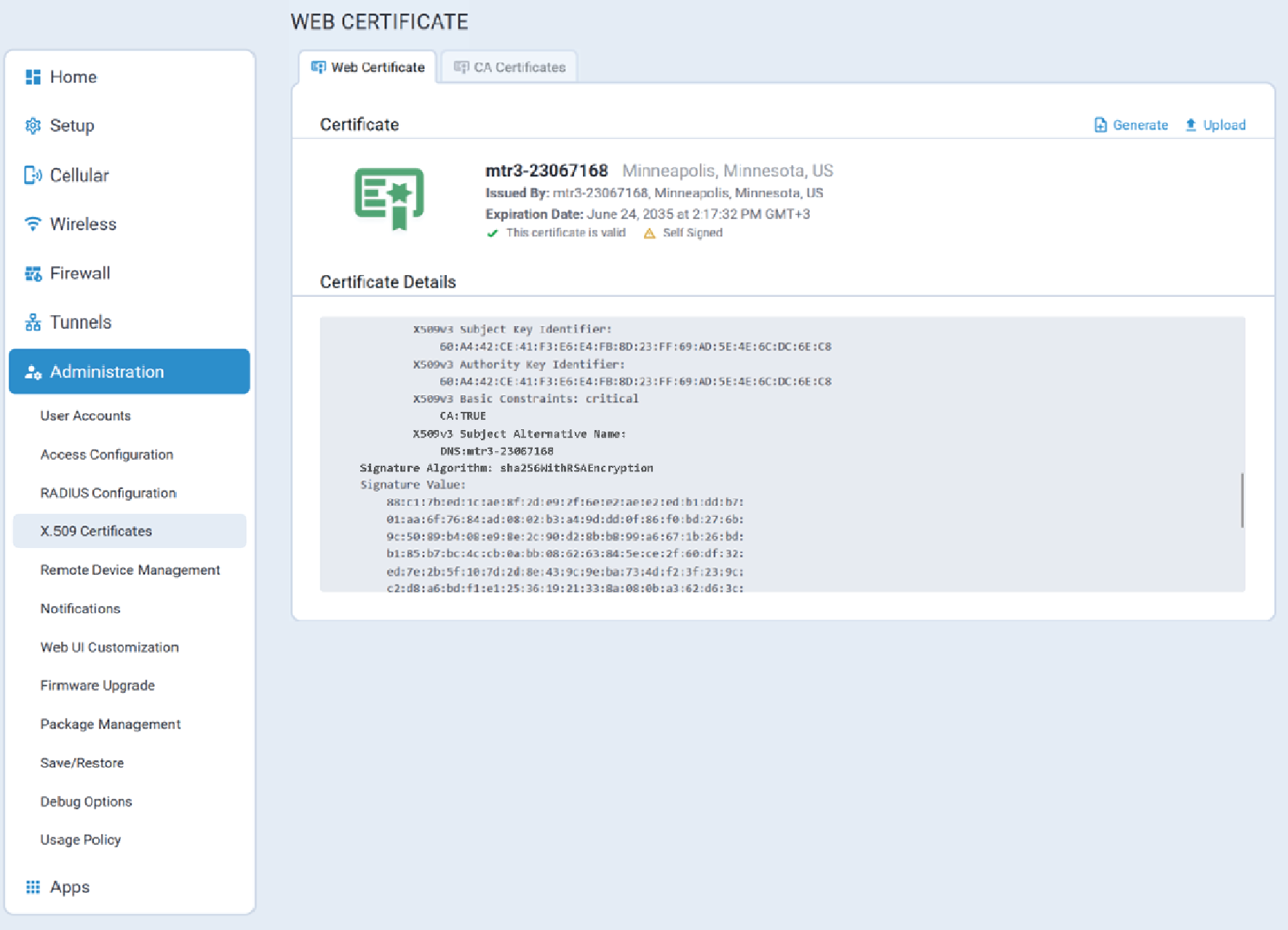
Task: Click the Home dashboard icon
Action: coord(33,77)
